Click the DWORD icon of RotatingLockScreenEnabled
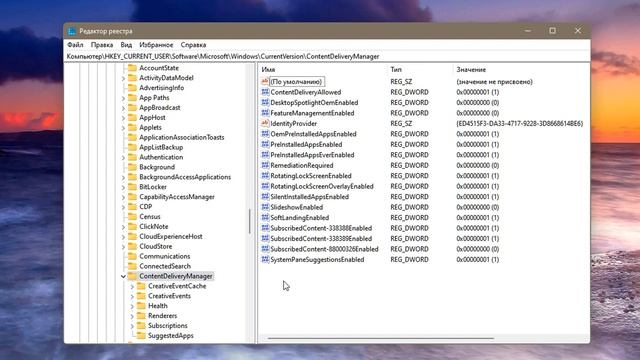 click(265, 176)
